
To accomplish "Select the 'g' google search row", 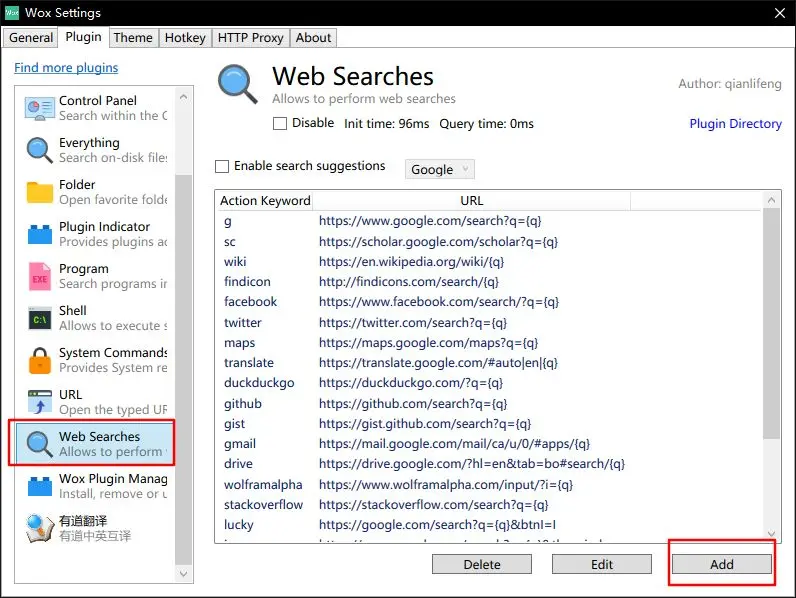I will pyautogui.click(x=488, y=221).
